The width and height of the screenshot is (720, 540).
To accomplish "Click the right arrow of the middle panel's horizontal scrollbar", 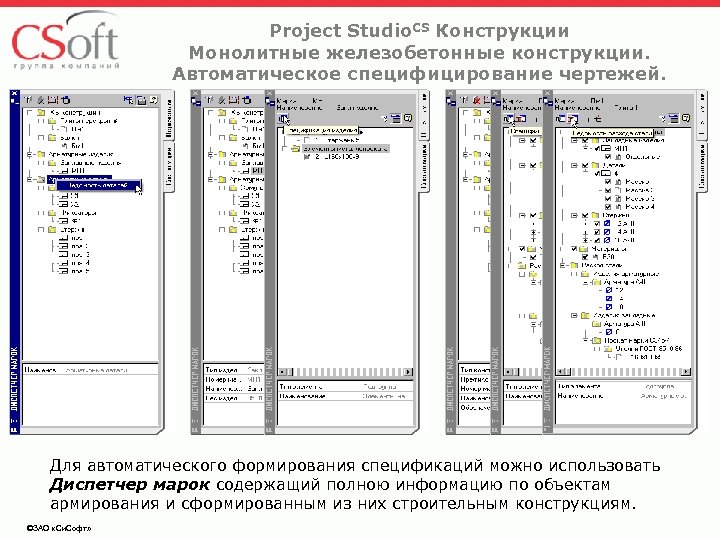I will (x=408, y=372).
